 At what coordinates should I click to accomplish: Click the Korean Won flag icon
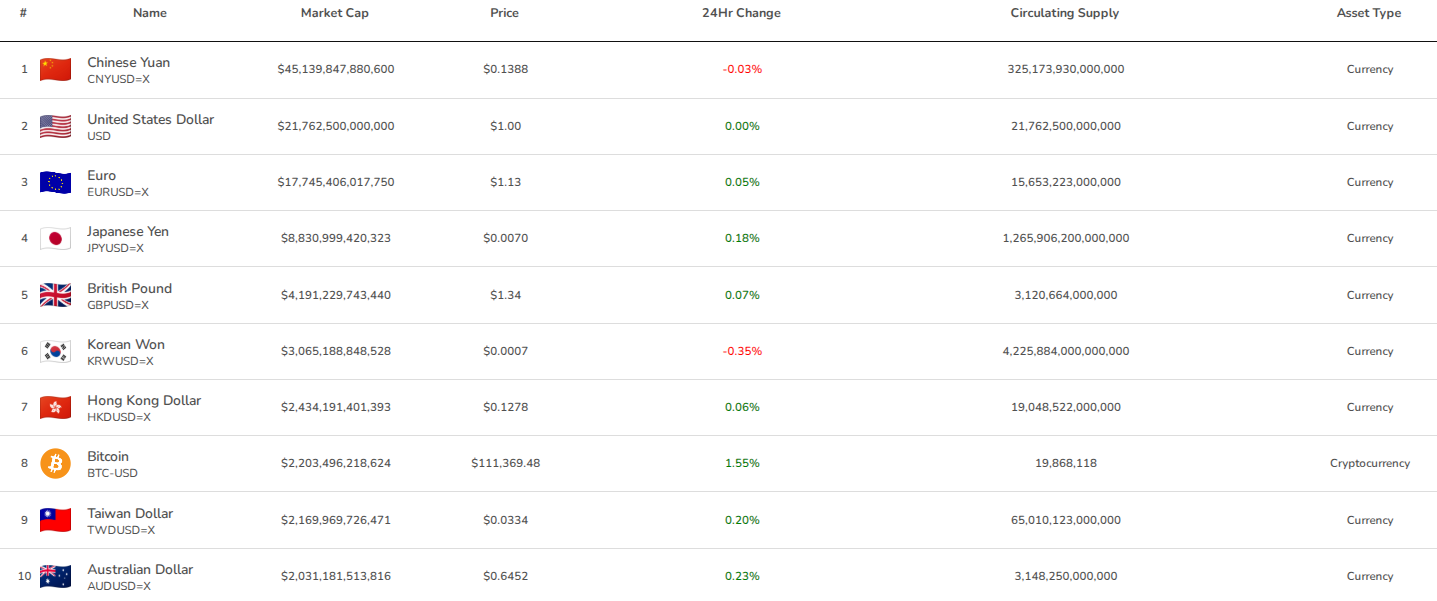pyautogui.click(x=55, y=351)
